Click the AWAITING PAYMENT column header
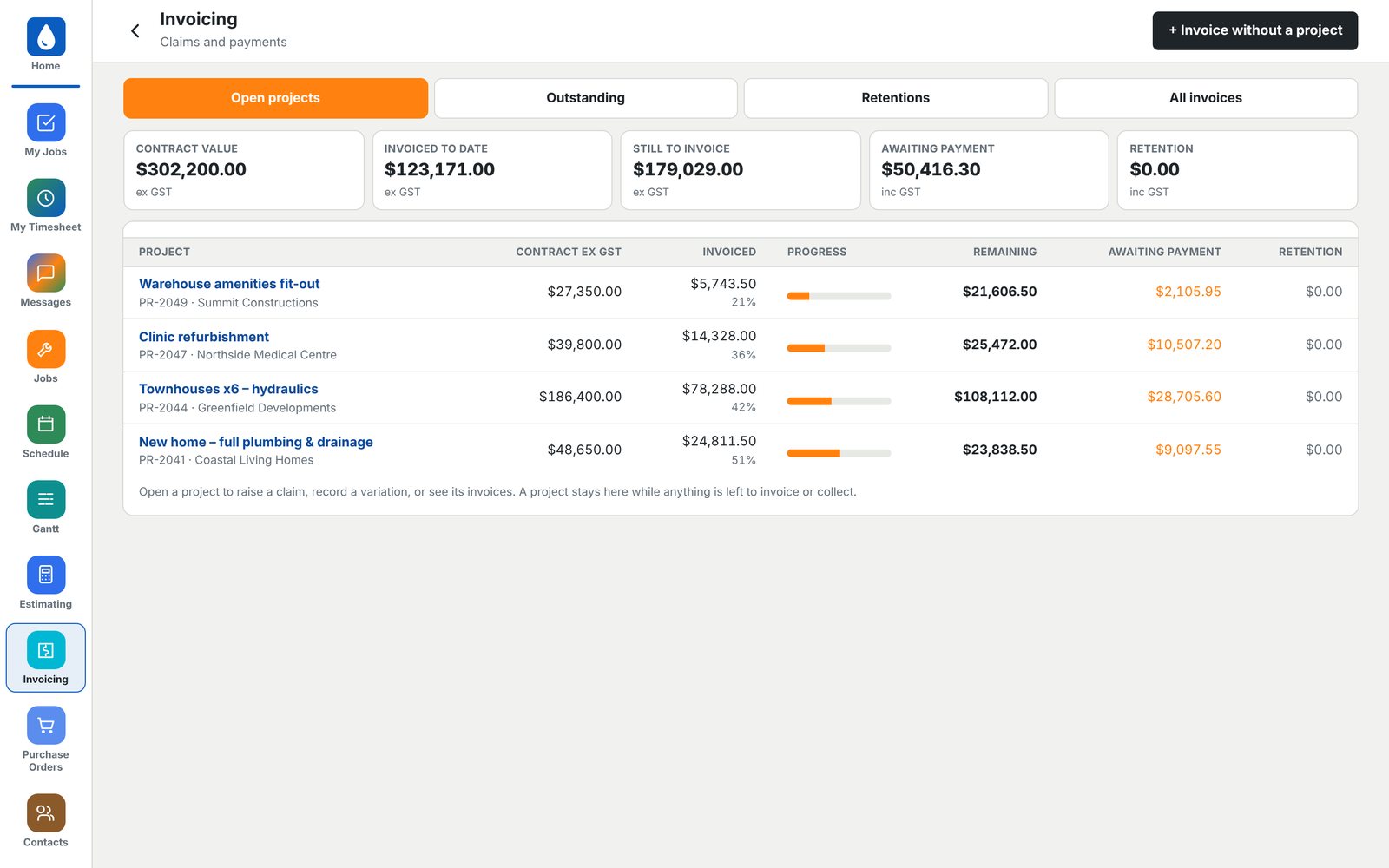Image resolution: width=1389 pixels, height=868 pixels. (1164, 252)
